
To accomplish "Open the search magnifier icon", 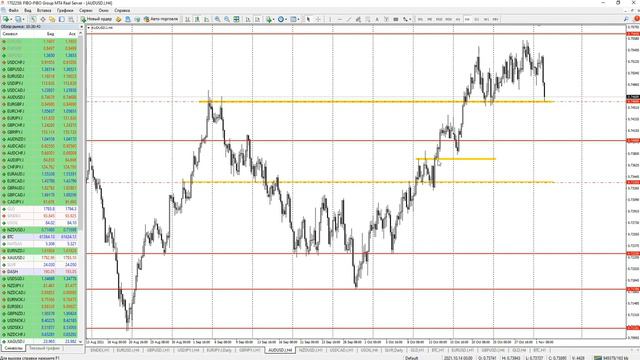I will [626, 19].
